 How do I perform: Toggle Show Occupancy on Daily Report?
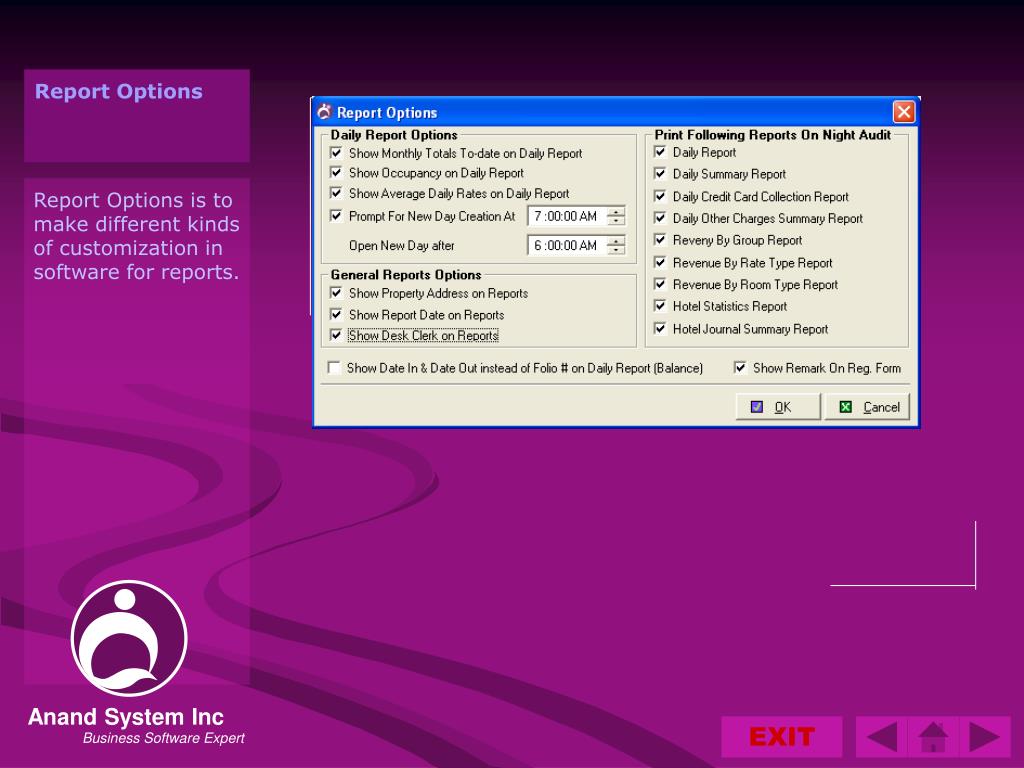pyautogui.click(x=336, y=172)
